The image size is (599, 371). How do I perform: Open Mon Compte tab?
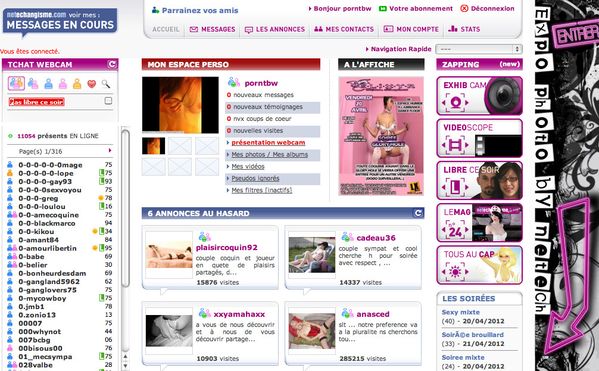(x=418, y=29)
